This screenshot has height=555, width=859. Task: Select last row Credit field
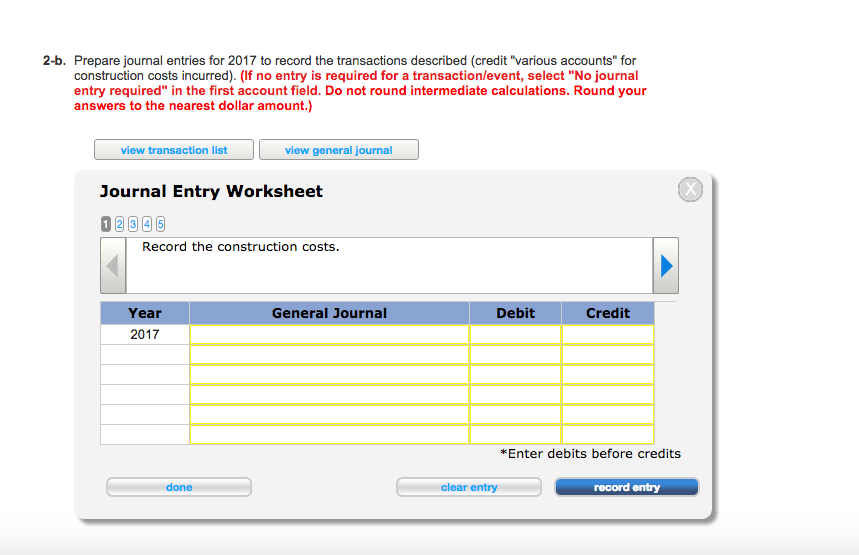pos(608,434)
